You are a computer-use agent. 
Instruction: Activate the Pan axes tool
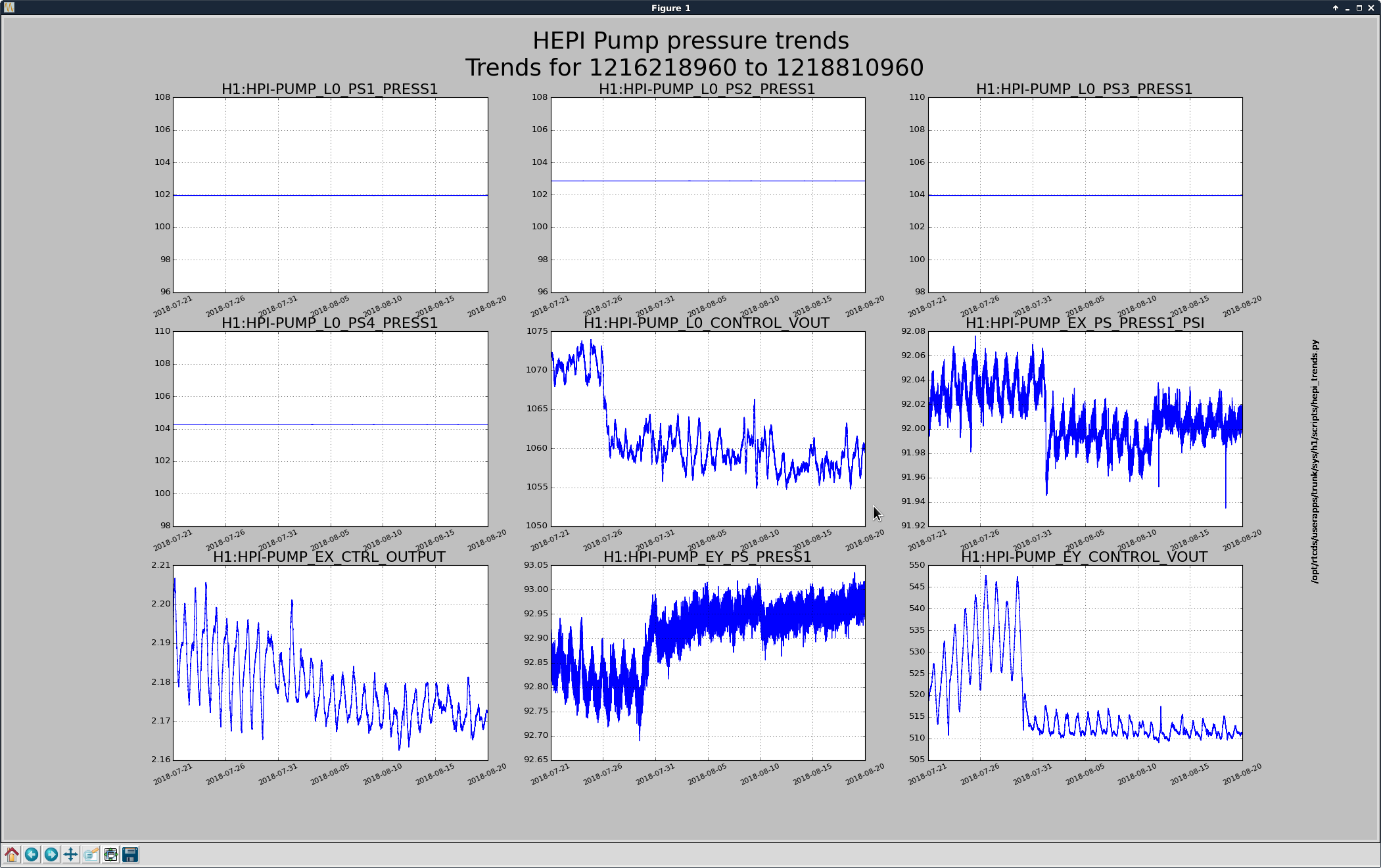tap(71, 854)
